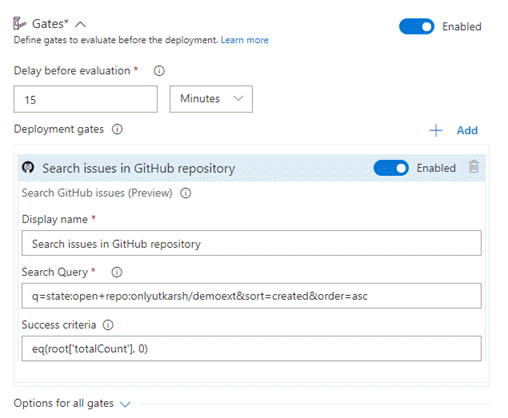Open the Learn more link
This screenshot has width=508, height=418.
point(244,40)
